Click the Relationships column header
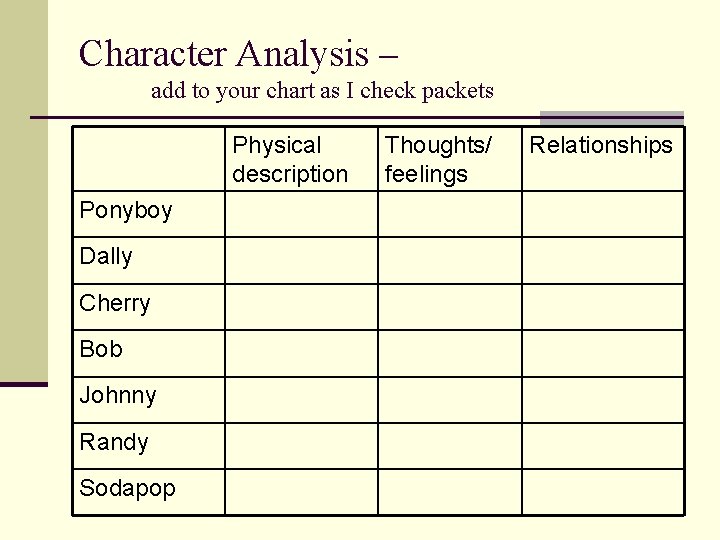Screen dimensions: 720x540 click(601, 145)
